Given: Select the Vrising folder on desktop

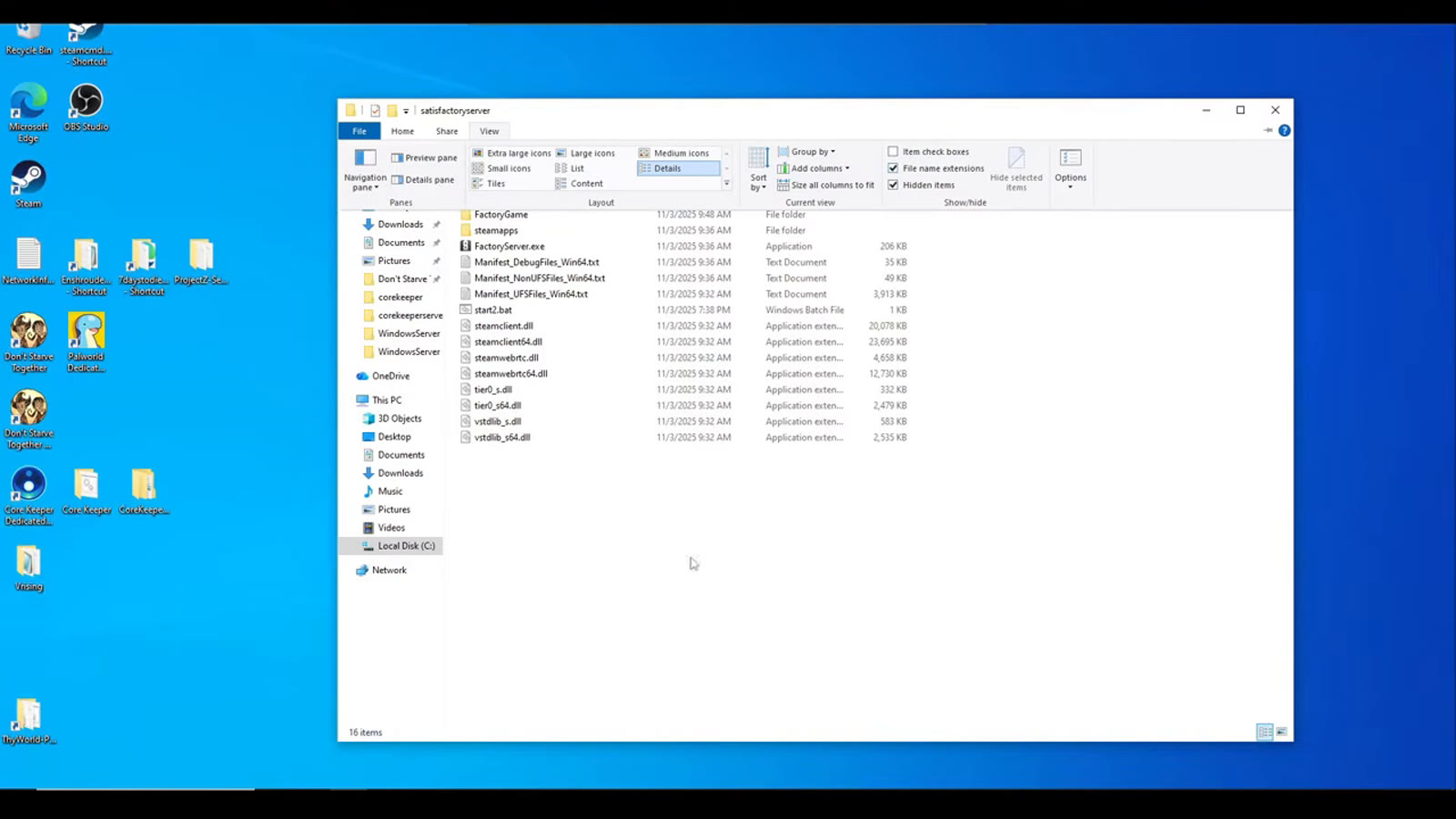Looking at the screenshot, I should 28,568.
